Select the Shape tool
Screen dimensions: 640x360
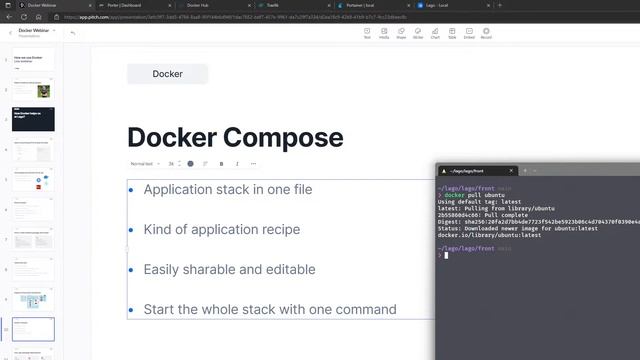tap(401, 33)
